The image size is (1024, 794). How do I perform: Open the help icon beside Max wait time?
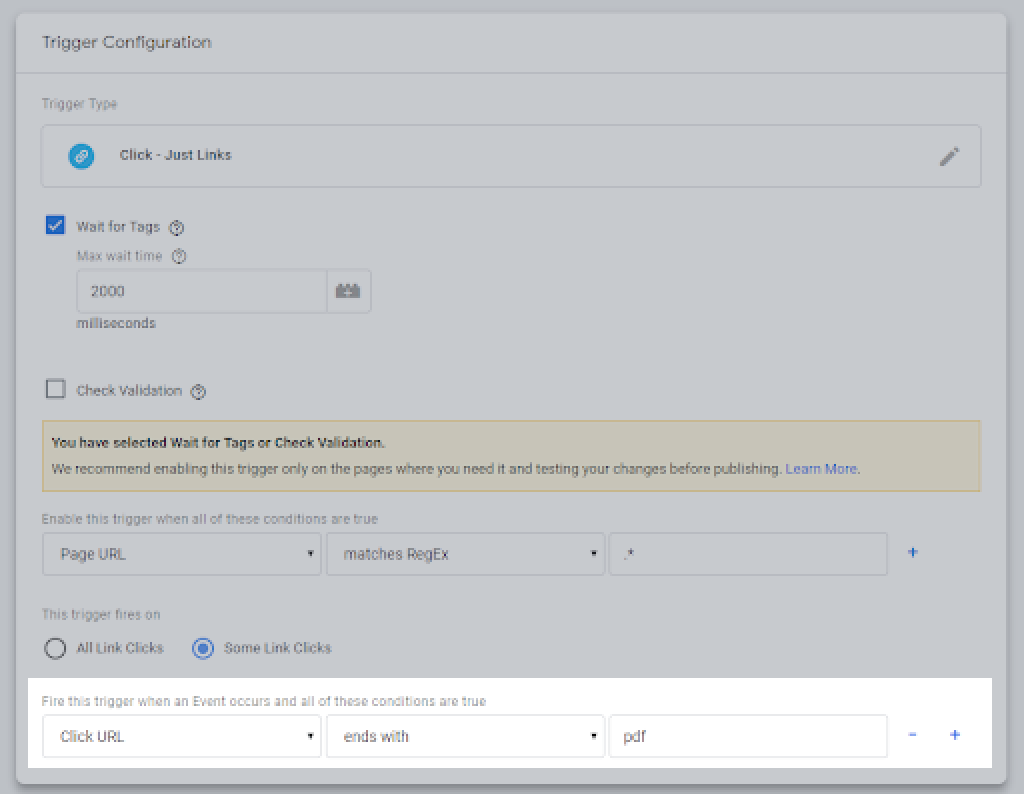click(x=179, y=256)
